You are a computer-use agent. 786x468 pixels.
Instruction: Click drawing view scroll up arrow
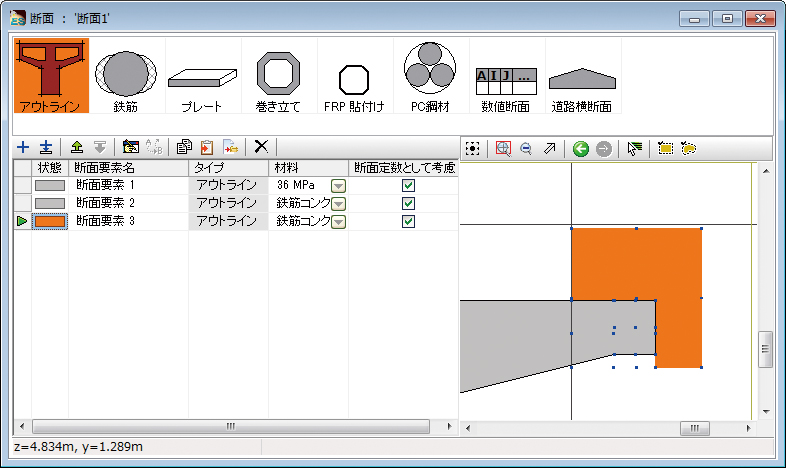(x=766, y=171)
